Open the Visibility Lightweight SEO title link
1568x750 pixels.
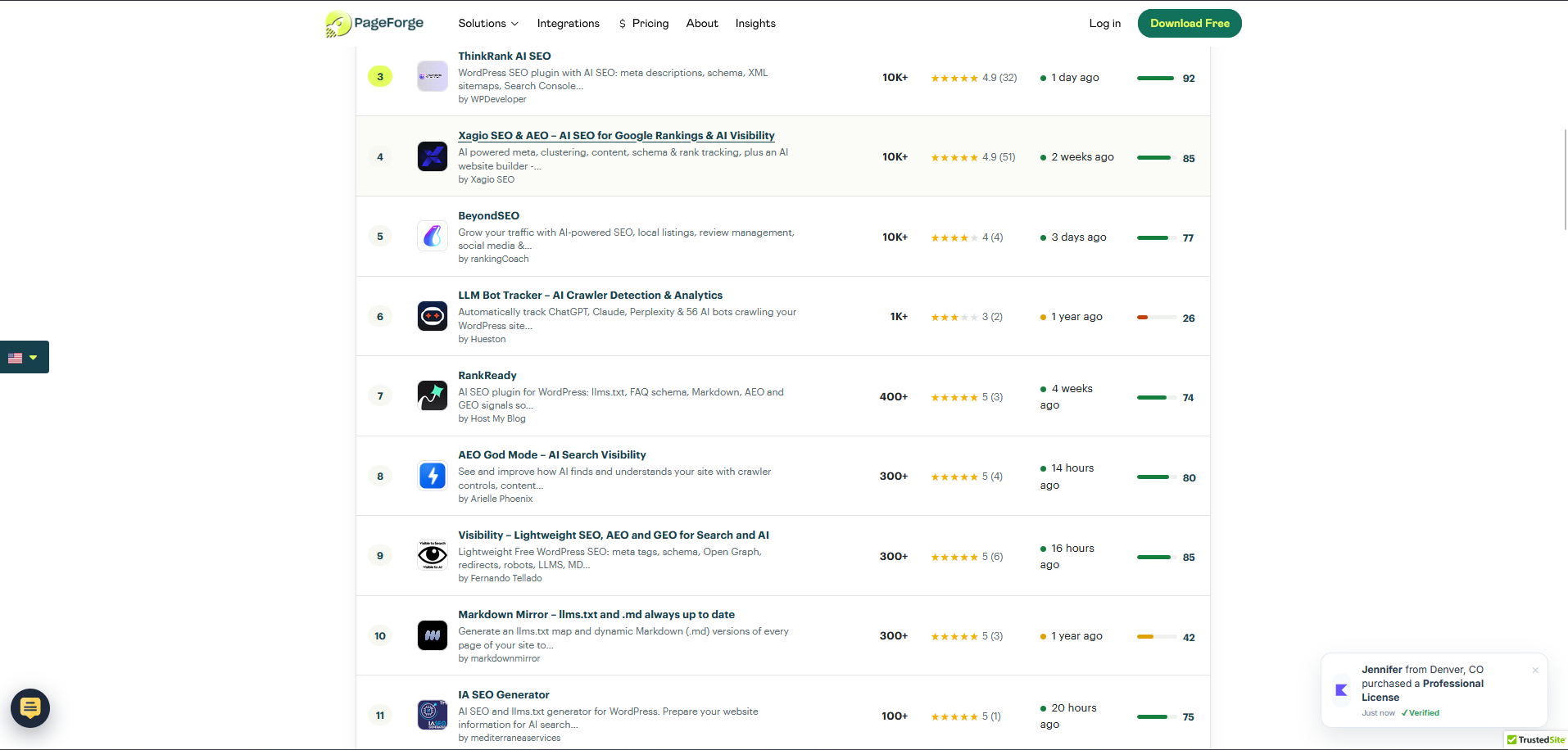614,535
